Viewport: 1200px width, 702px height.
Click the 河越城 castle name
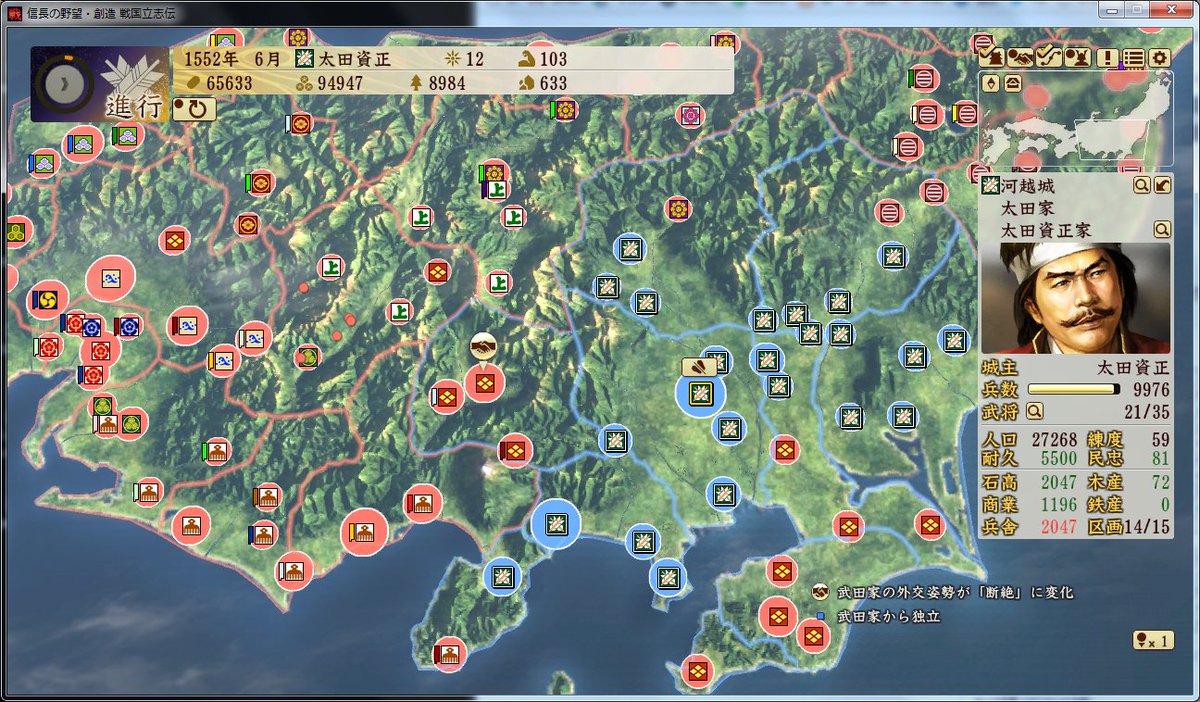pyautogui.click(x=1028, y=186)
